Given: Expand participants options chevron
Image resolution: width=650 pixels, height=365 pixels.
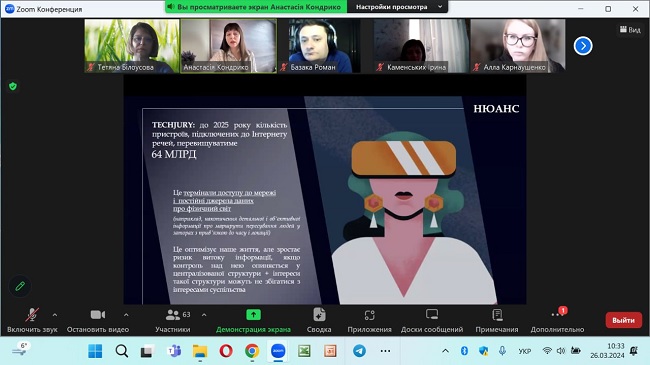Looking at the screenshot, I should click(x=204, y=315).
